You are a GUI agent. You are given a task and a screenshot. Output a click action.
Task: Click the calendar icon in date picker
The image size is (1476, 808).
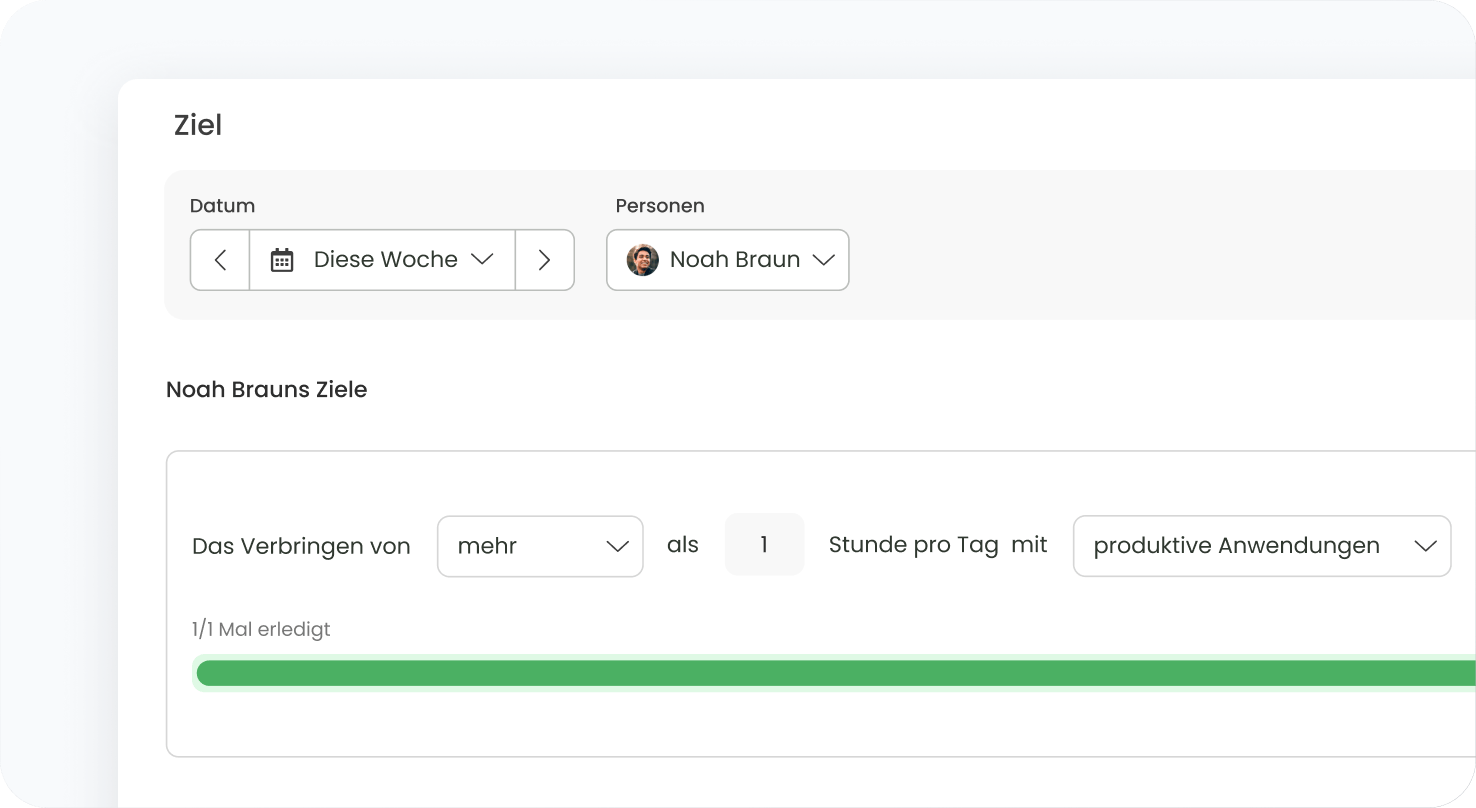pos(282,260)
